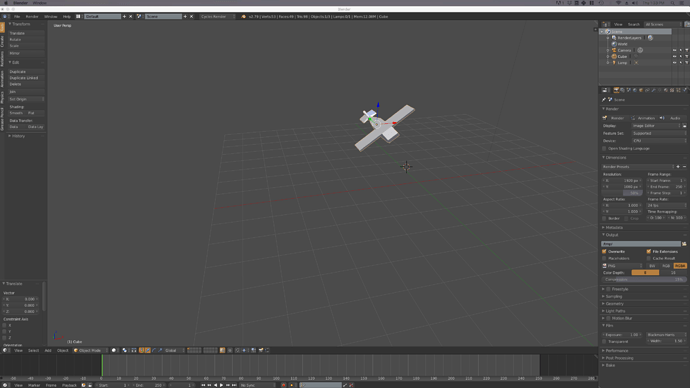Open the Scene properties tab icon
The width and height of the screenshot is (690, 388).
628,90
